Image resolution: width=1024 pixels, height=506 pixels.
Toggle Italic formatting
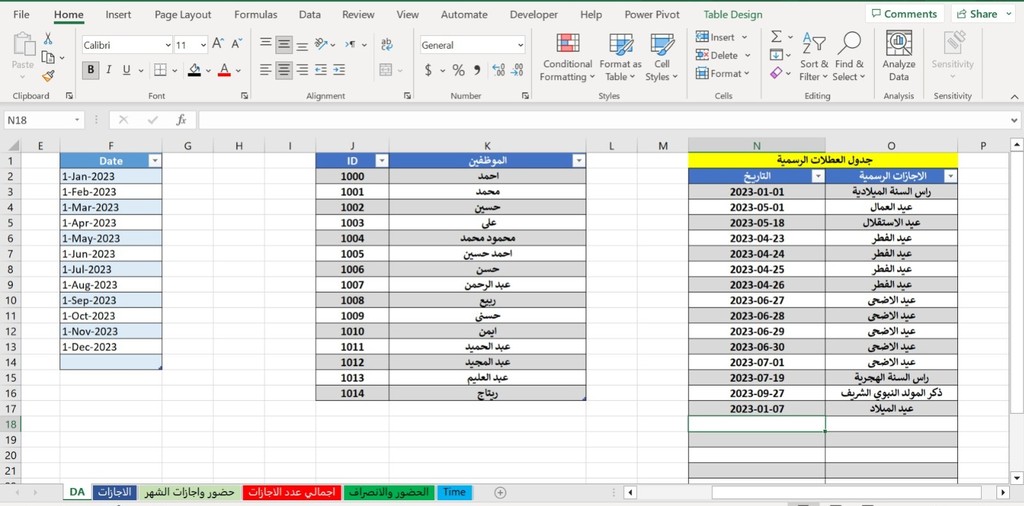point(108,70)
